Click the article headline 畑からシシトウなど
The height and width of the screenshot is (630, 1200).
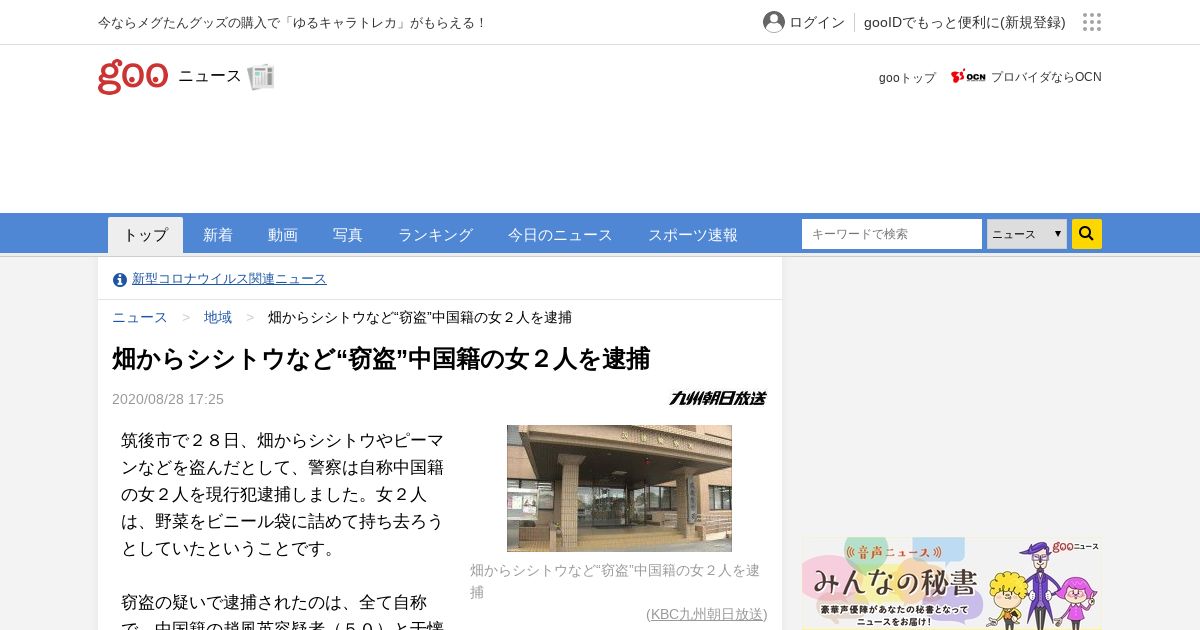(x=381, y=359)
